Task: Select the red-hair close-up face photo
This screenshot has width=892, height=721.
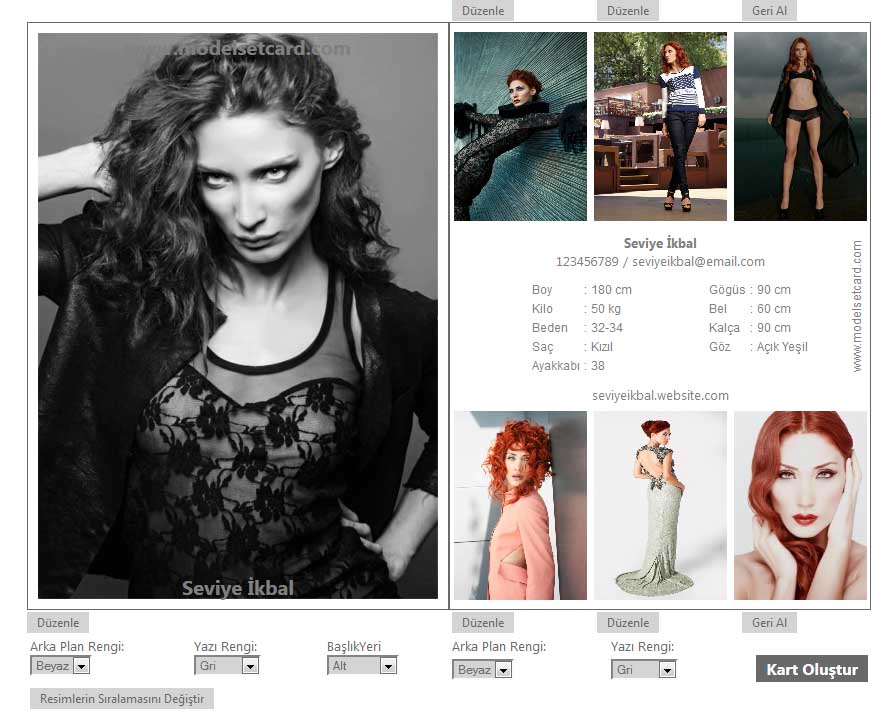Action: pos(800,505)
